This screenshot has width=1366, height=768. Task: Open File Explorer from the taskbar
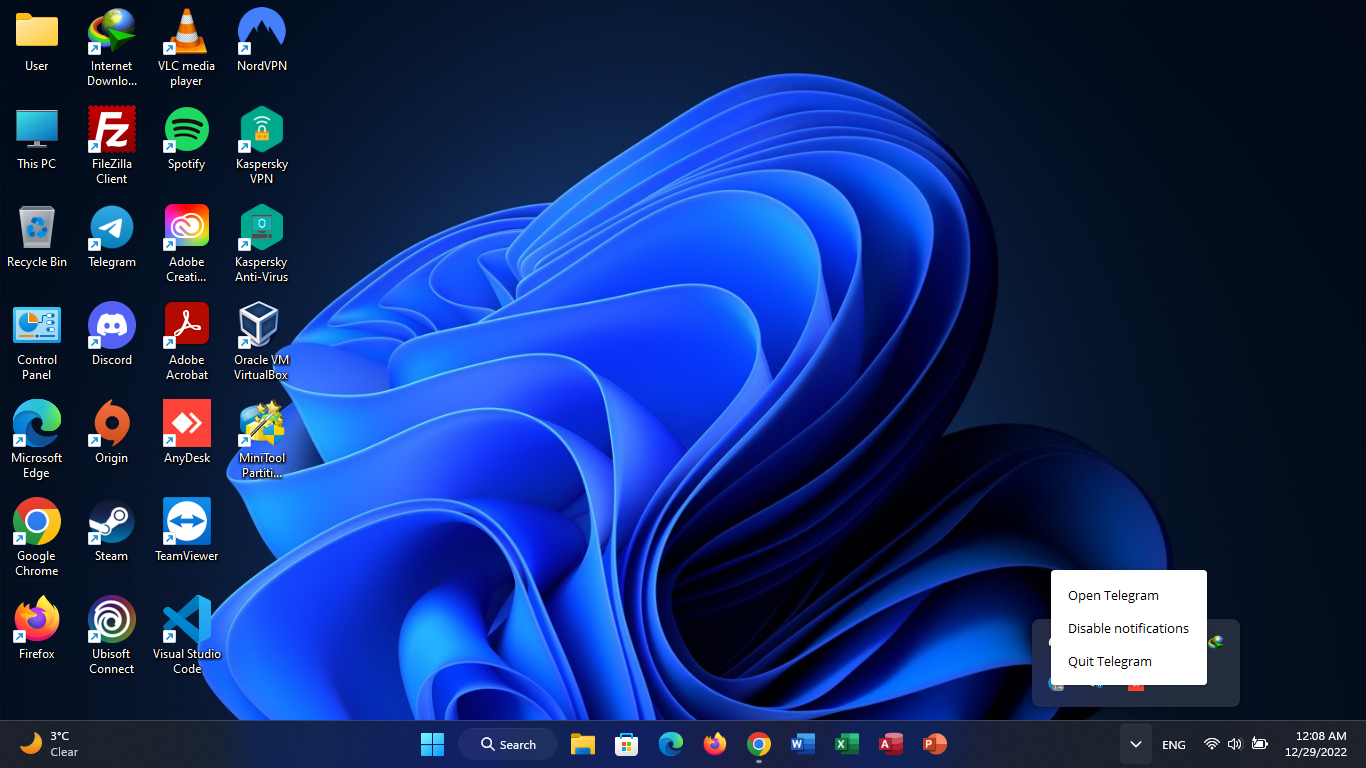coord(583,744)
